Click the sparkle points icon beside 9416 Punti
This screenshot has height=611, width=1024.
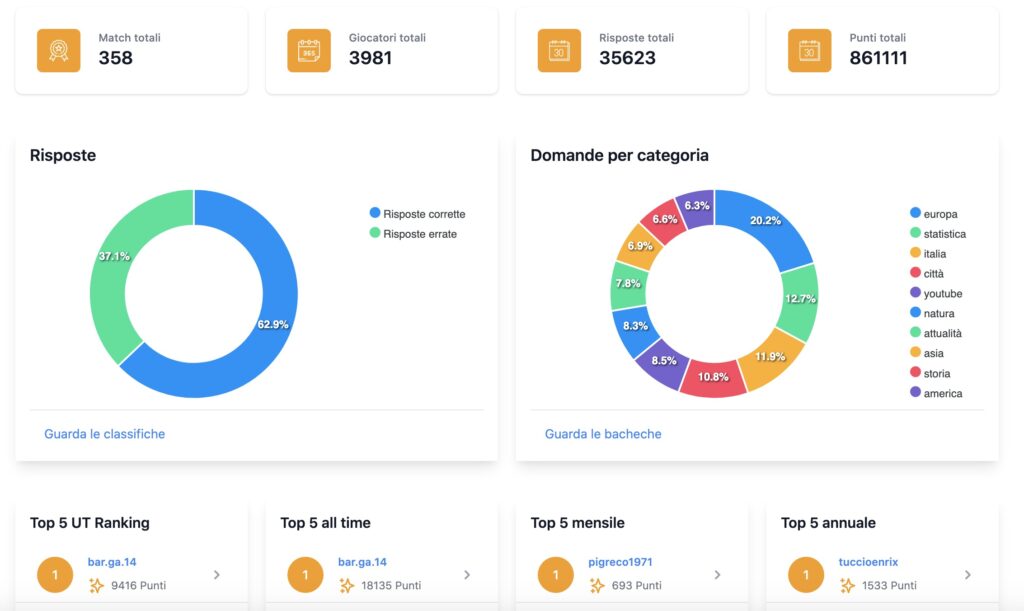click(96, 586)
